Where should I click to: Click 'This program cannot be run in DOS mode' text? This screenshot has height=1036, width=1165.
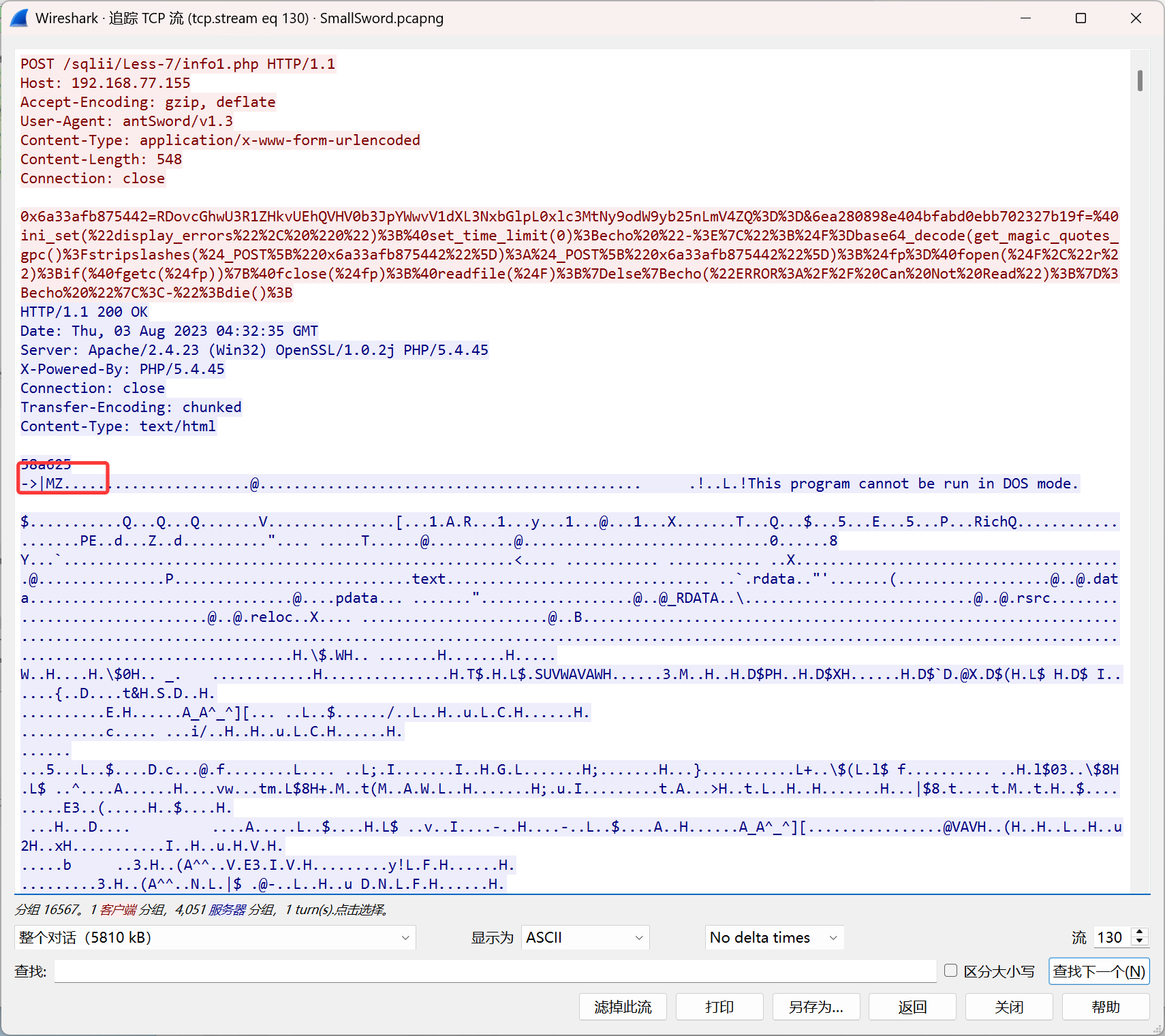[x=914, y=484]
